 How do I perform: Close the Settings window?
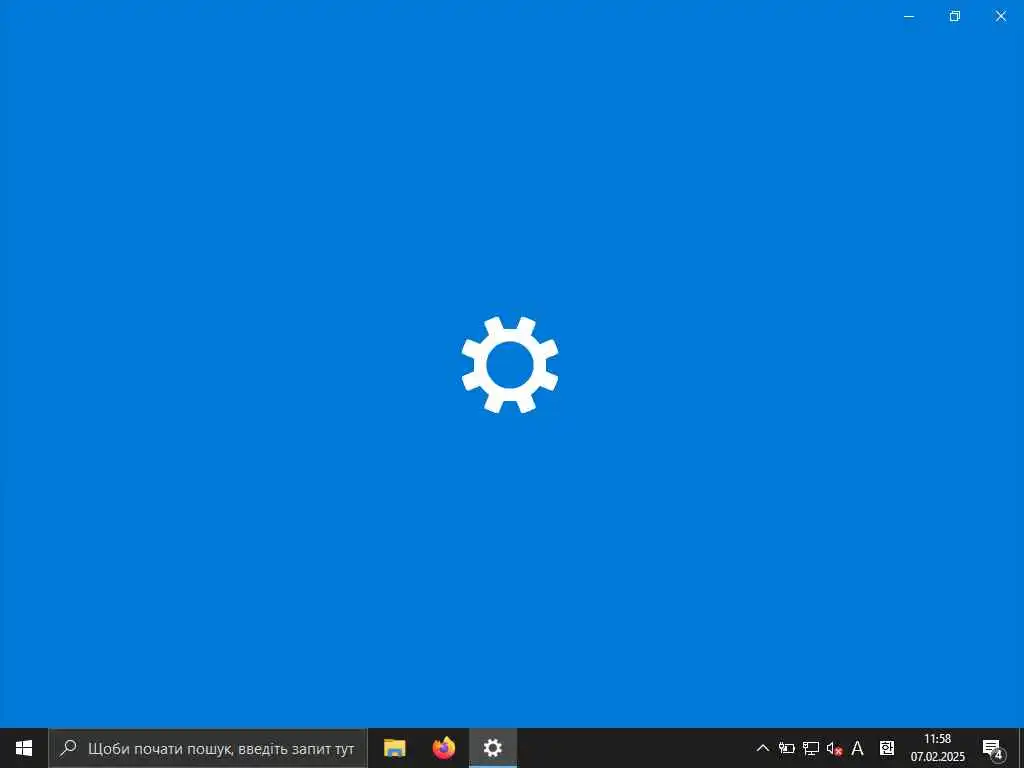(x=1000, y=16)
